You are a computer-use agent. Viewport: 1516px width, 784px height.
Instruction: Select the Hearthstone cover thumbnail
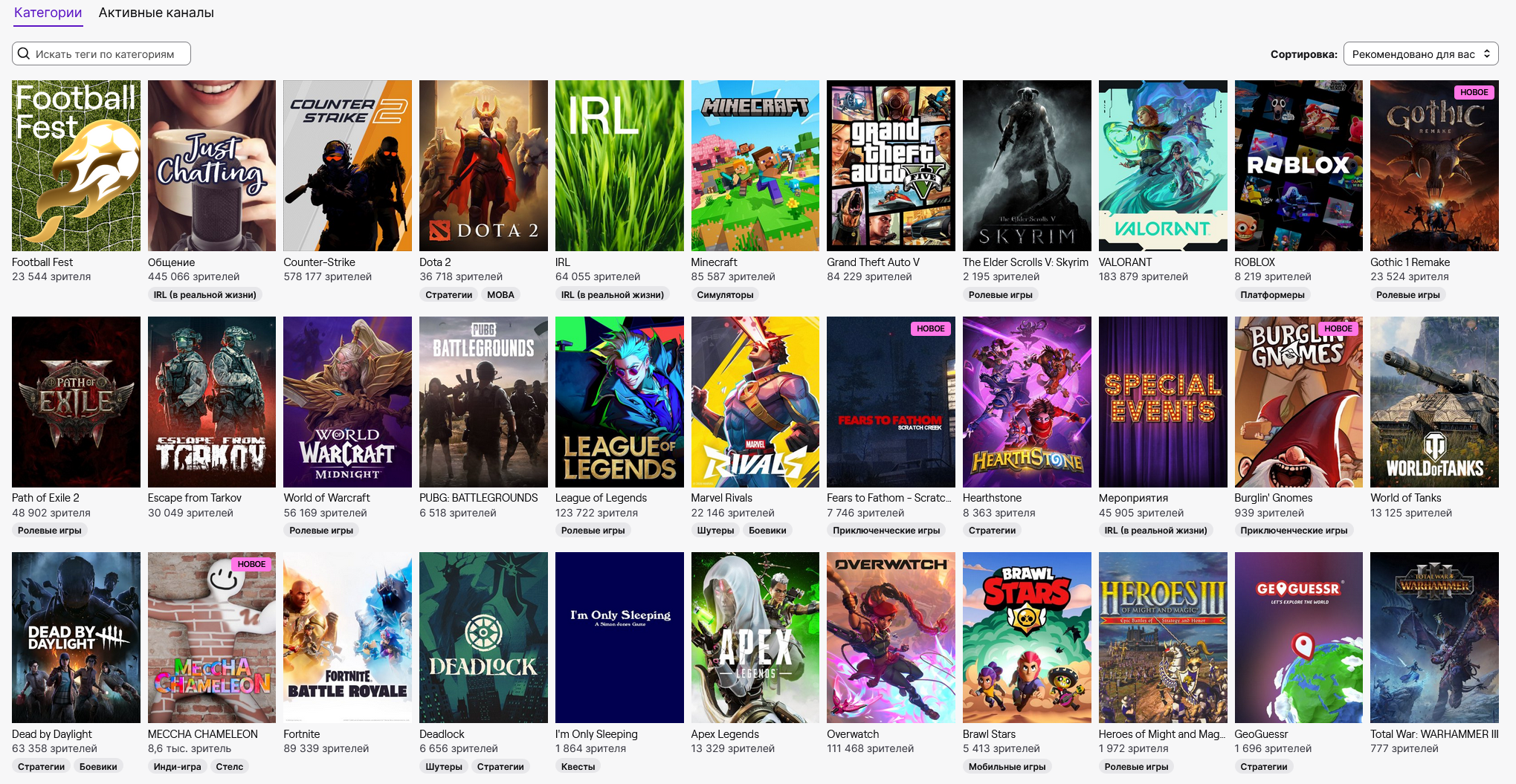click(x=1027, y=402)
